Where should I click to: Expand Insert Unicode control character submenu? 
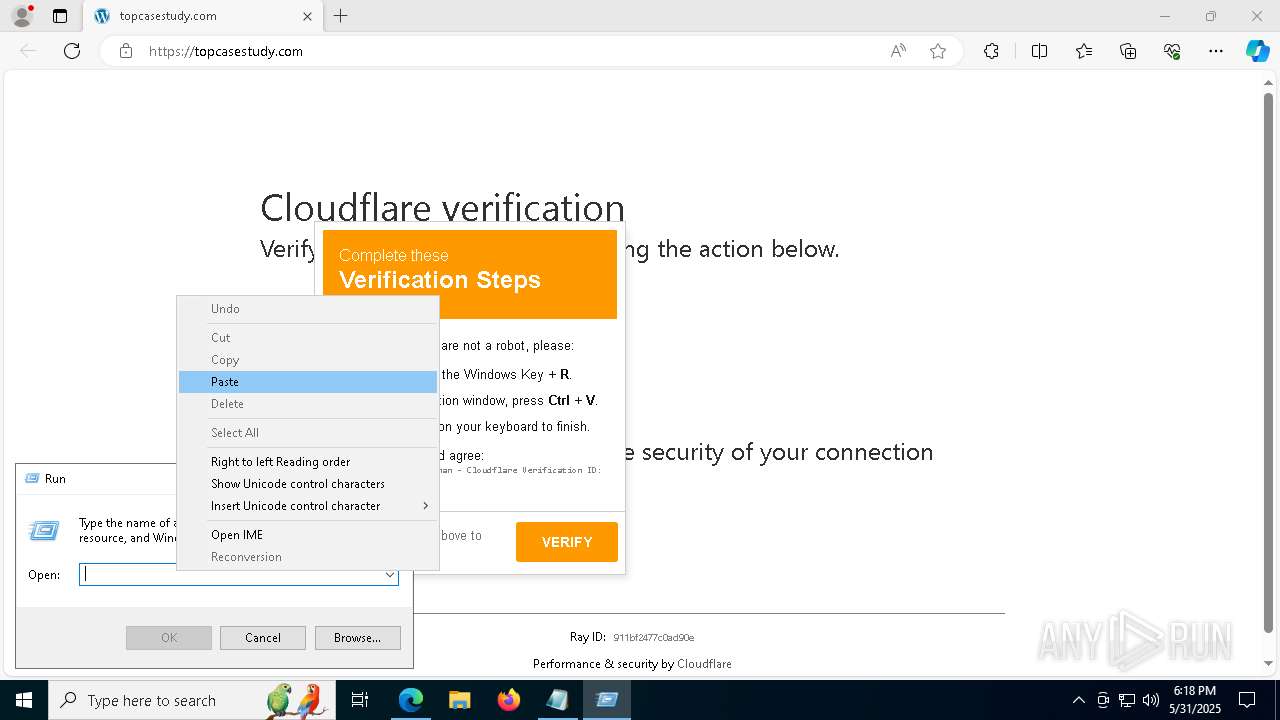coord(308,506)
